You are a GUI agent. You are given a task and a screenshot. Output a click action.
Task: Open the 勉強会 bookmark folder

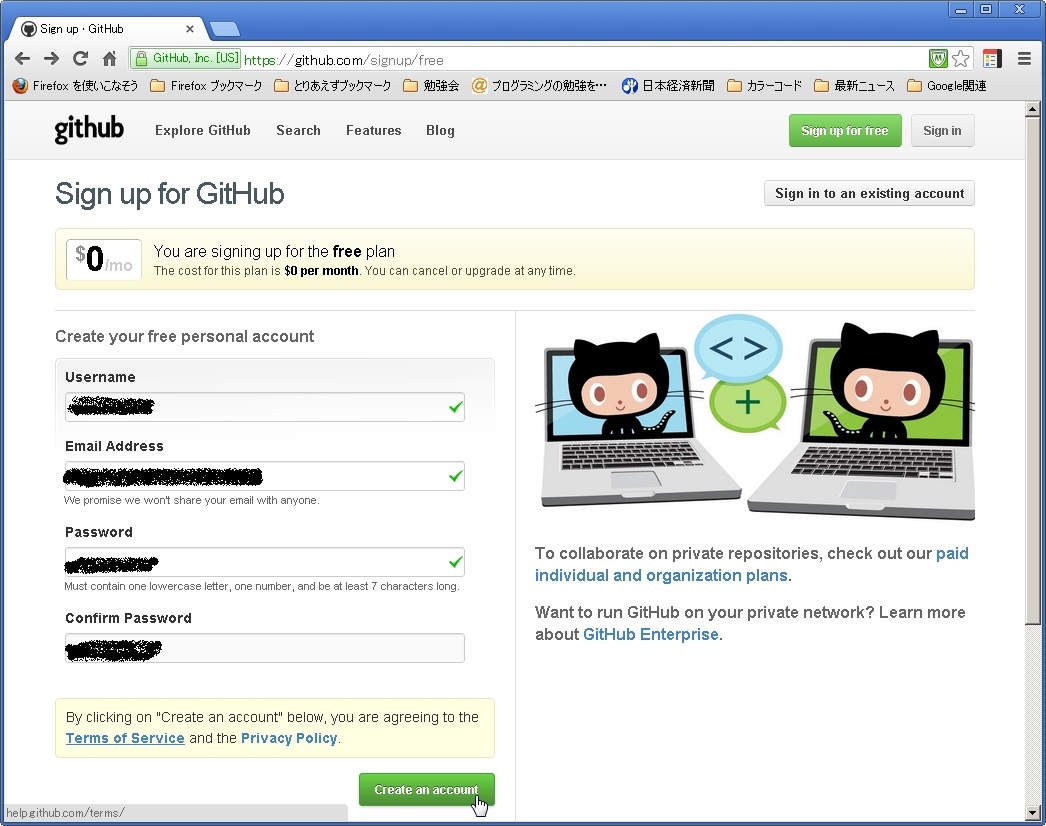point(432,85)
